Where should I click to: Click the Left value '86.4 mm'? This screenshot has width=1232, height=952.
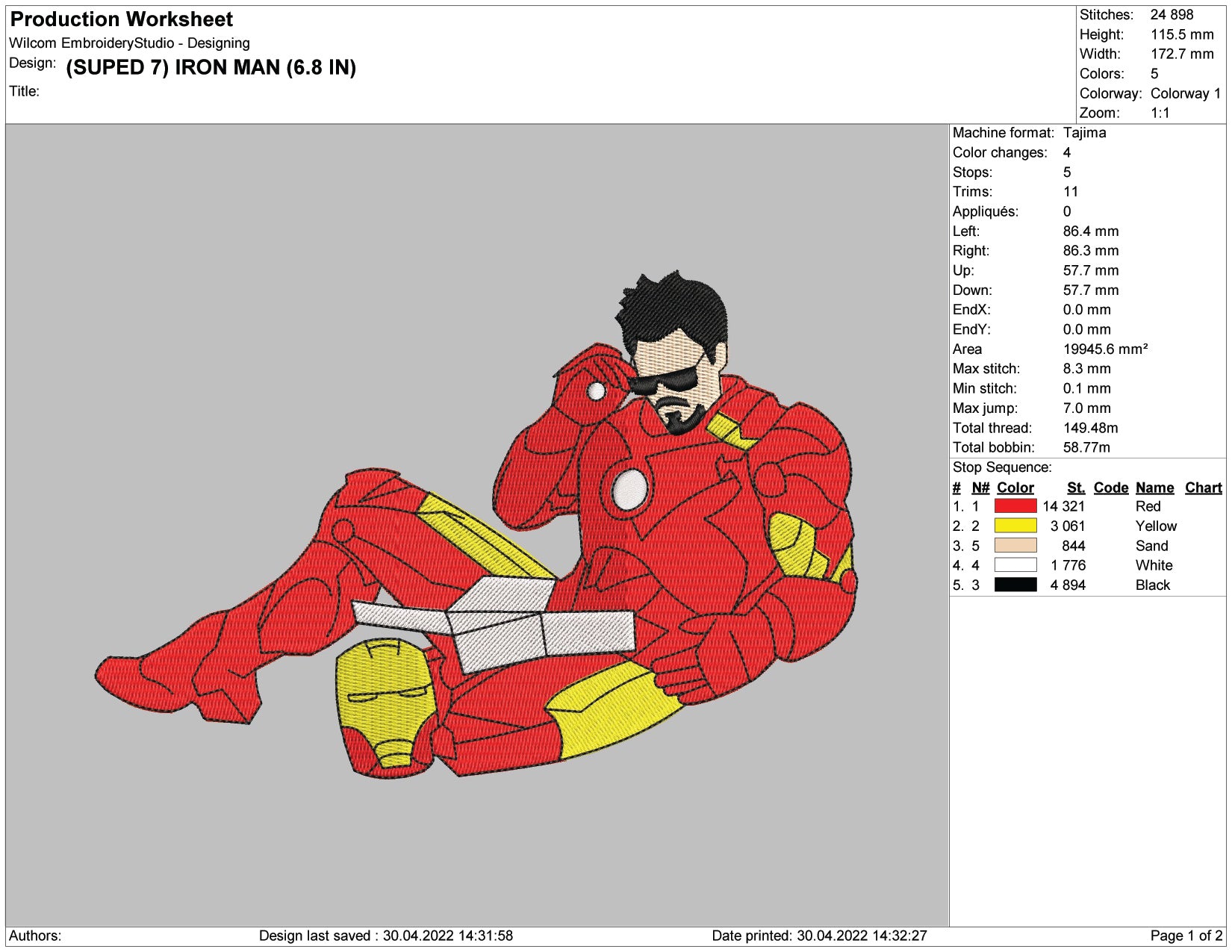tap(1091, 231)
